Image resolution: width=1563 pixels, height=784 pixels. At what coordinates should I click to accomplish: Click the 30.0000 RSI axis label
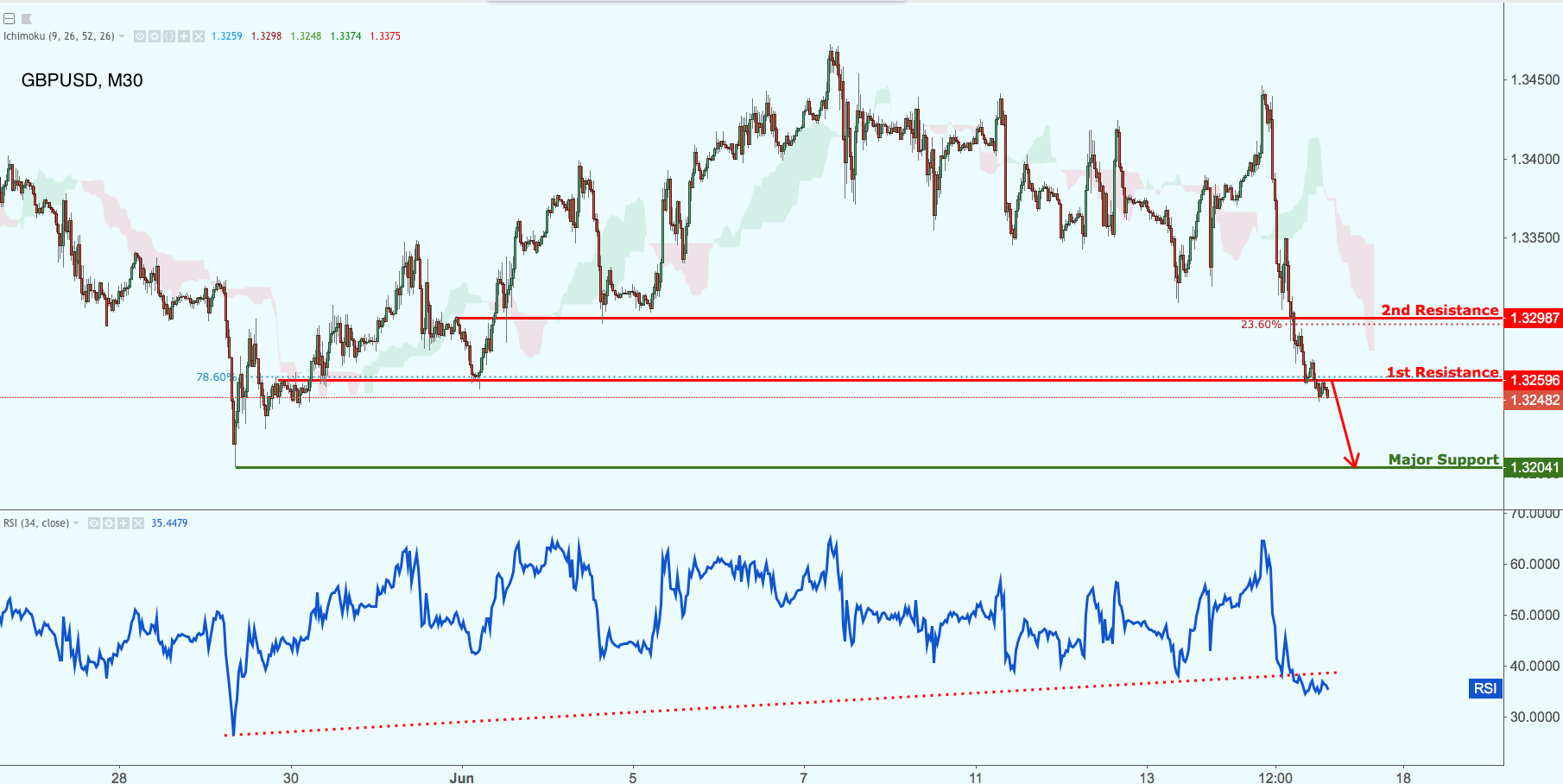pyautogui.click(x=1535, y=717)
